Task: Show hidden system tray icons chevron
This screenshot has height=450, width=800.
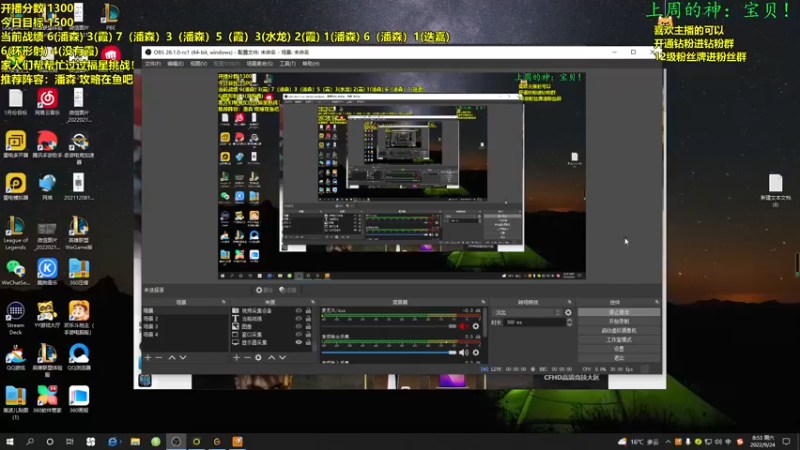Action: (x=668, y=442)
